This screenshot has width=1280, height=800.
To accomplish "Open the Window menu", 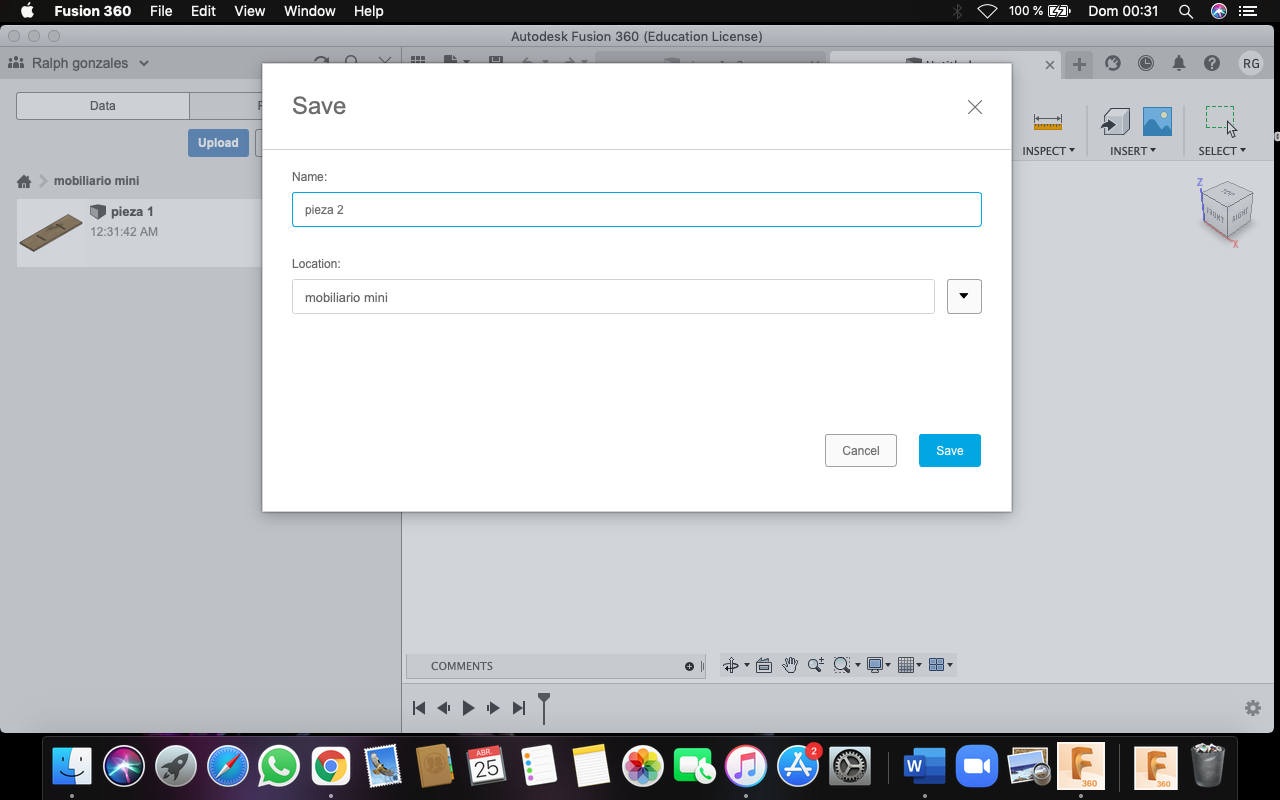I will pyautogui.click(x=310, y=11).
